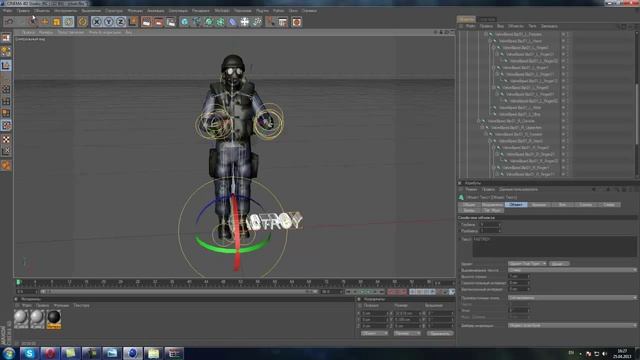Add a Cube primitive object
Viewport: 640px width, 360px height.
(x=184, y=22)
